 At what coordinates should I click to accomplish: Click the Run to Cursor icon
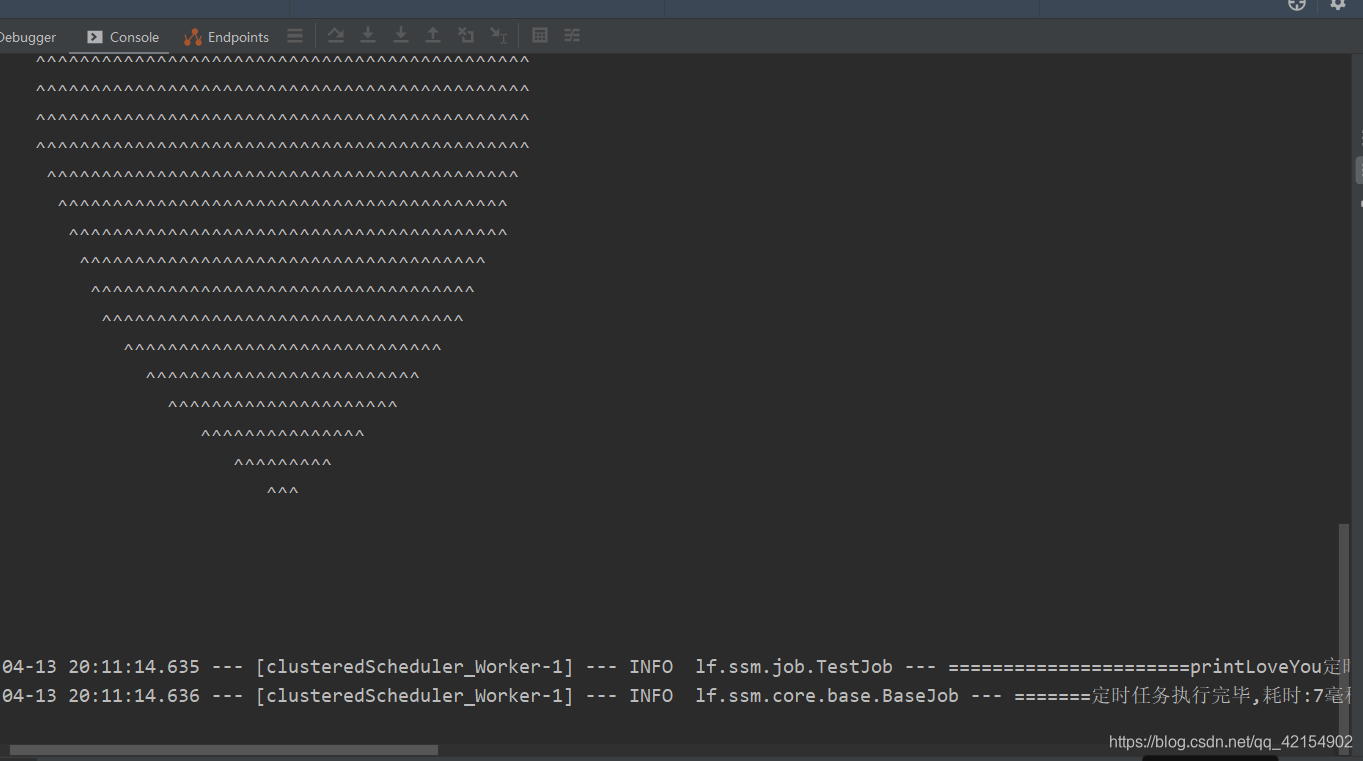499,36
